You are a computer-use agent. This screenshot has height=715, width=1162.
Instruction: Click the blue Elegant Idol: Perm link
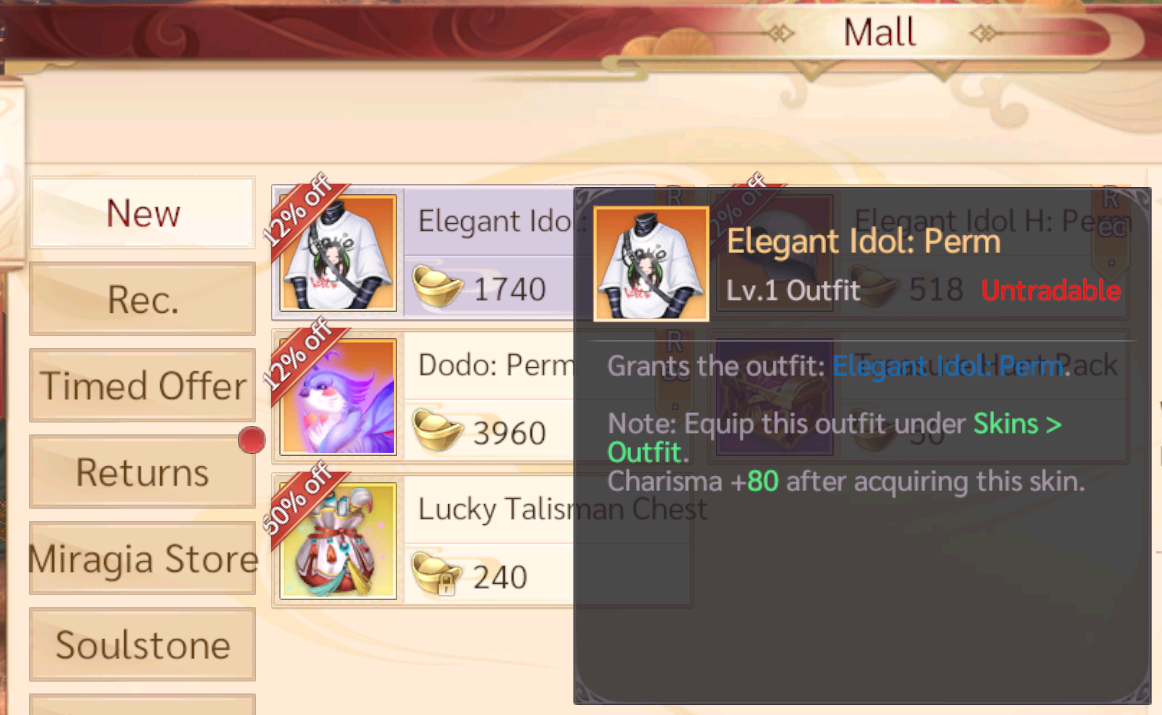click(x=949, y=366)
